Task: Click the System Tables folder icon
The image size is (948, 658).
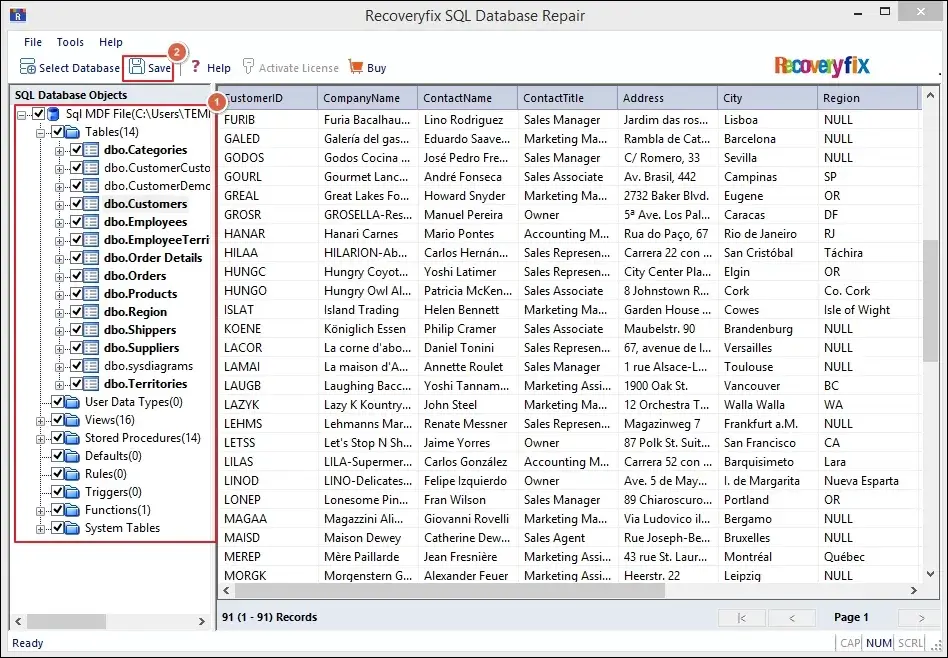Action: (73, 528)
